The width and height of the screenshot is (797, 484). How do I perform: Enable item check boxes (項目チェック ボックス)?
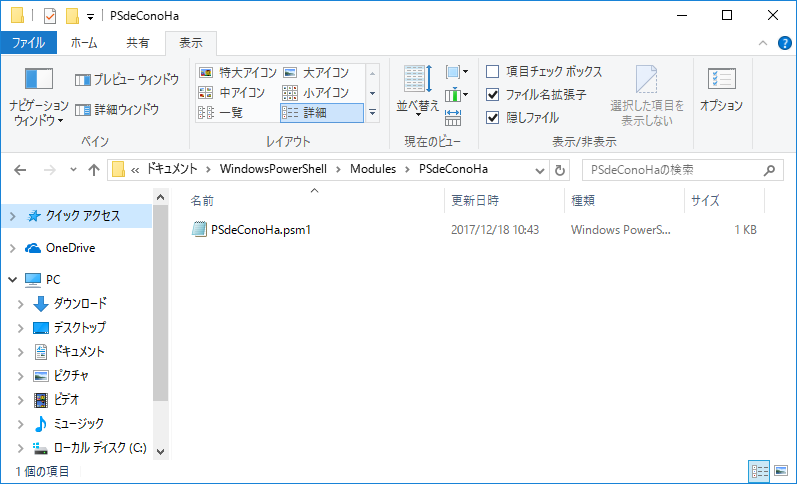(x=493, y=71)
